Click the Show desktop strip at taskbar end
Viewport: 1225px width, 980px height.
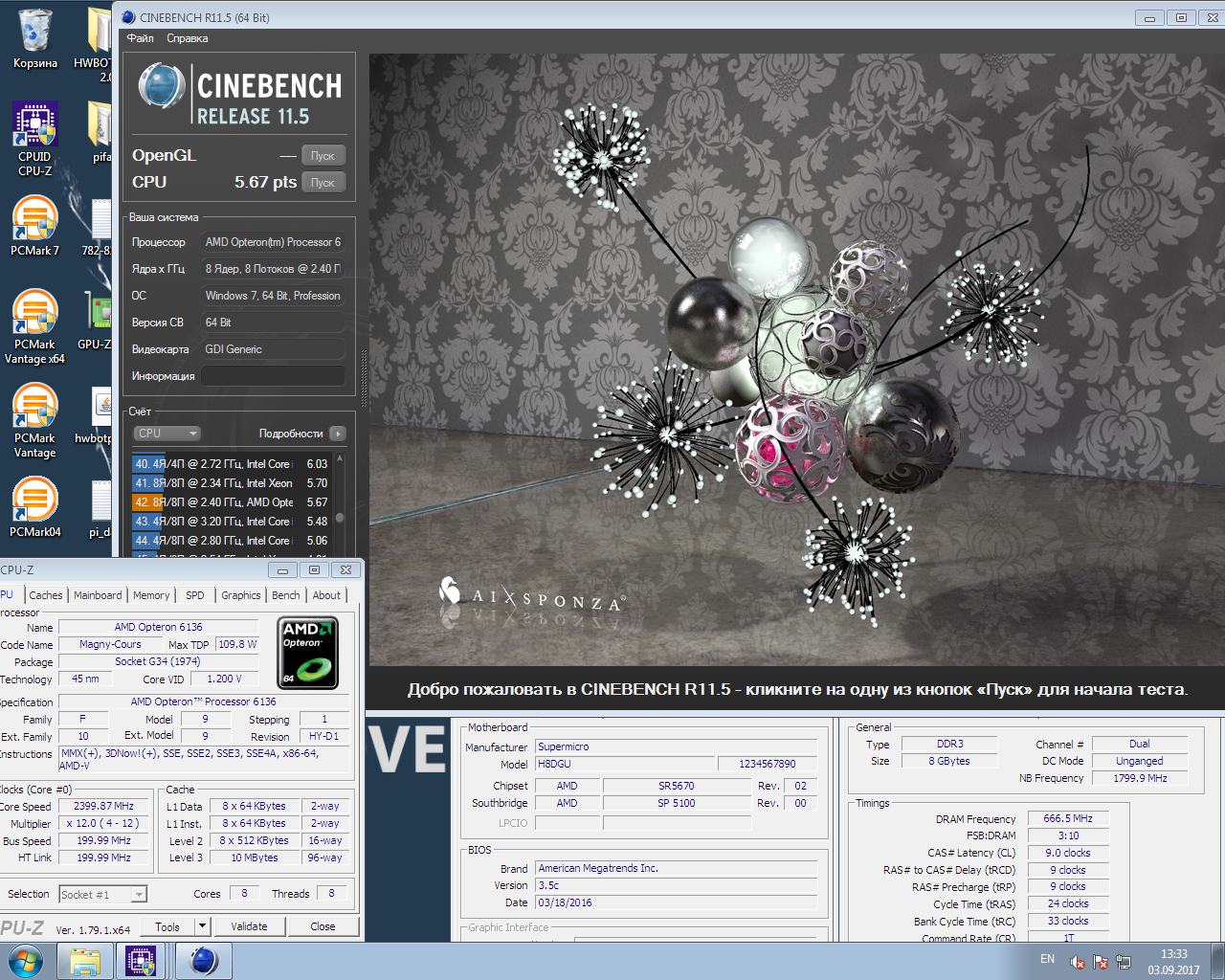[1217, 961]
